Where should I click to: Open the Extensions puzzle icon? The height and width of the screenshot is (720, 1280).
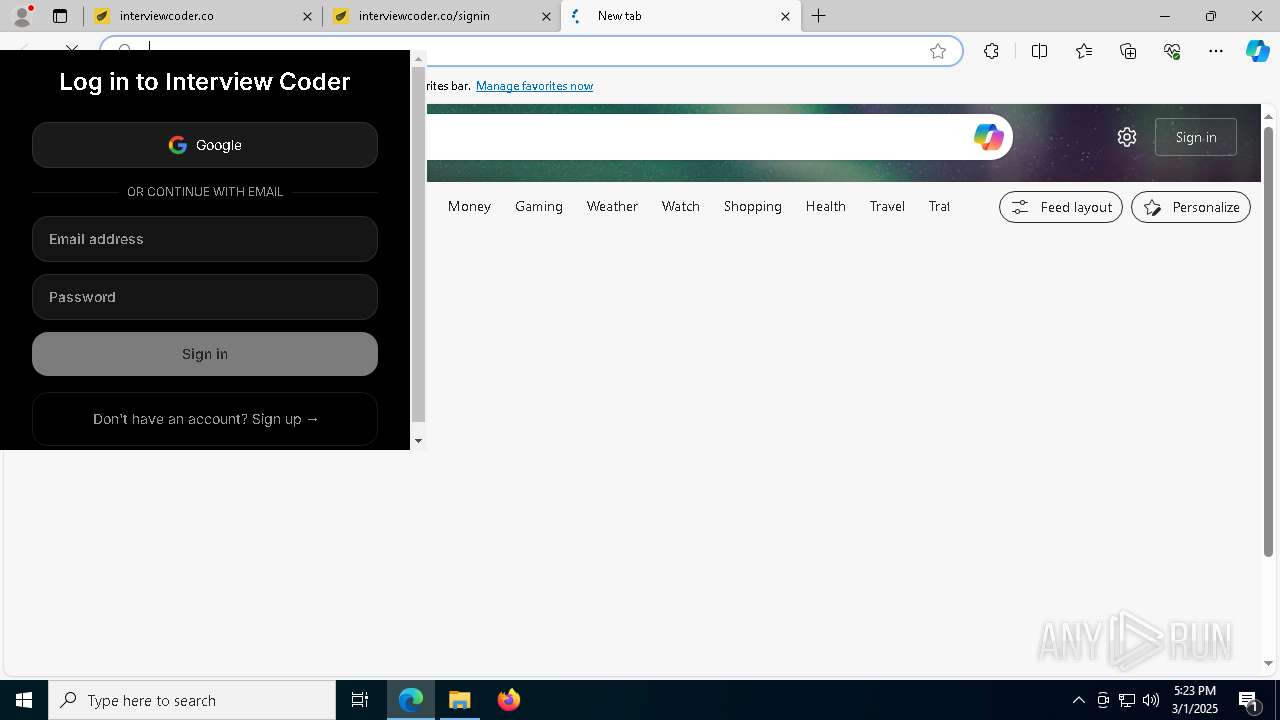pos(991,51)
